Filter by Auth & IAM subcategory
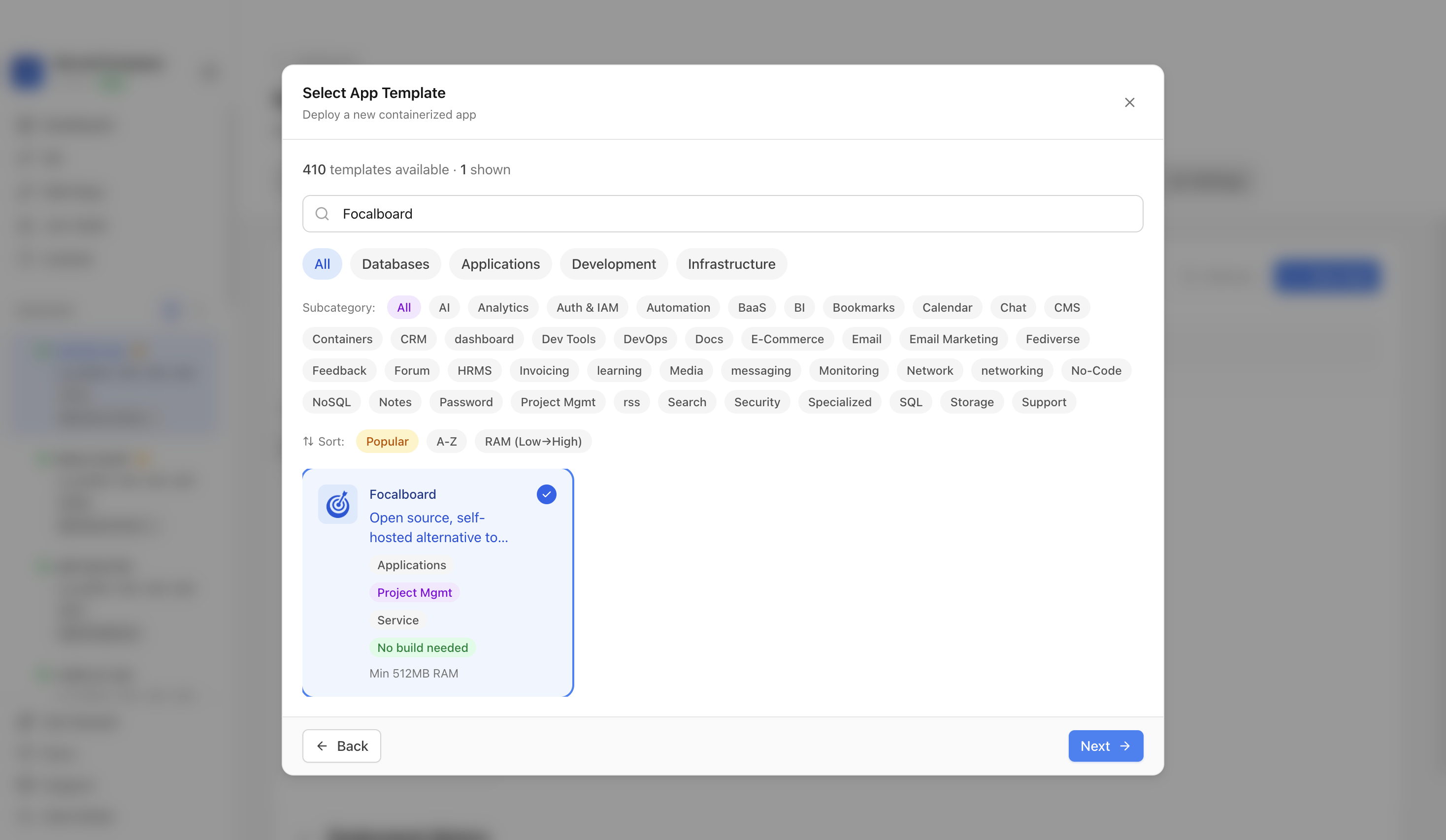 coord(587,308)
